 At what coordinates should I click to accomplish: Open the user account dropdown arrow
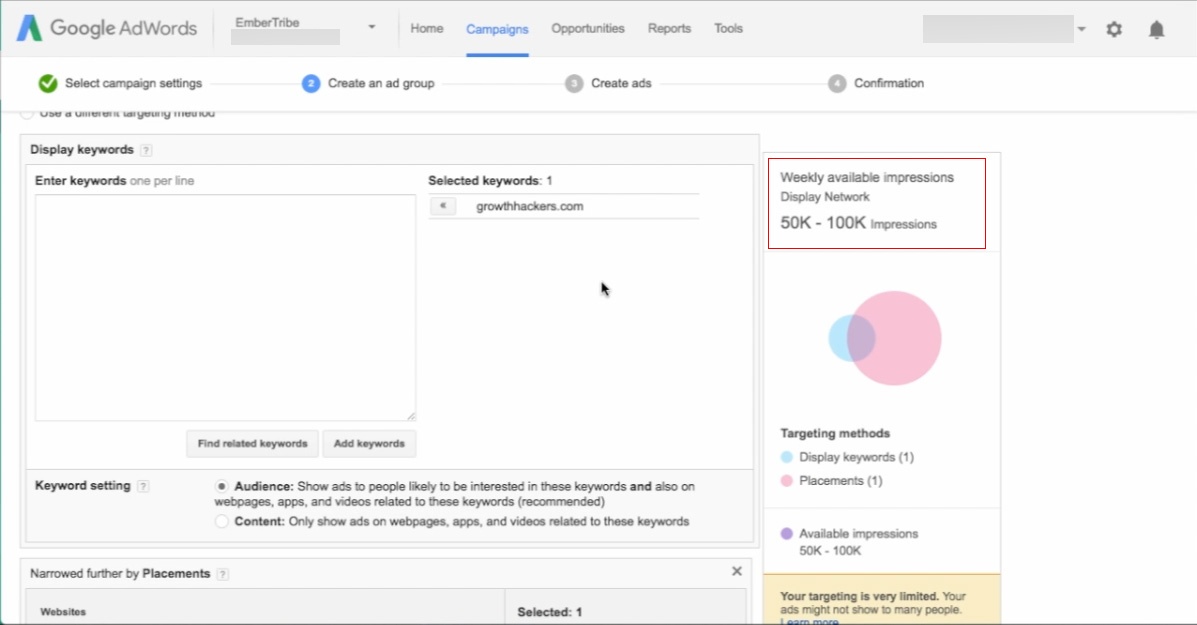pyautogui.click(x=1081, y=29)
